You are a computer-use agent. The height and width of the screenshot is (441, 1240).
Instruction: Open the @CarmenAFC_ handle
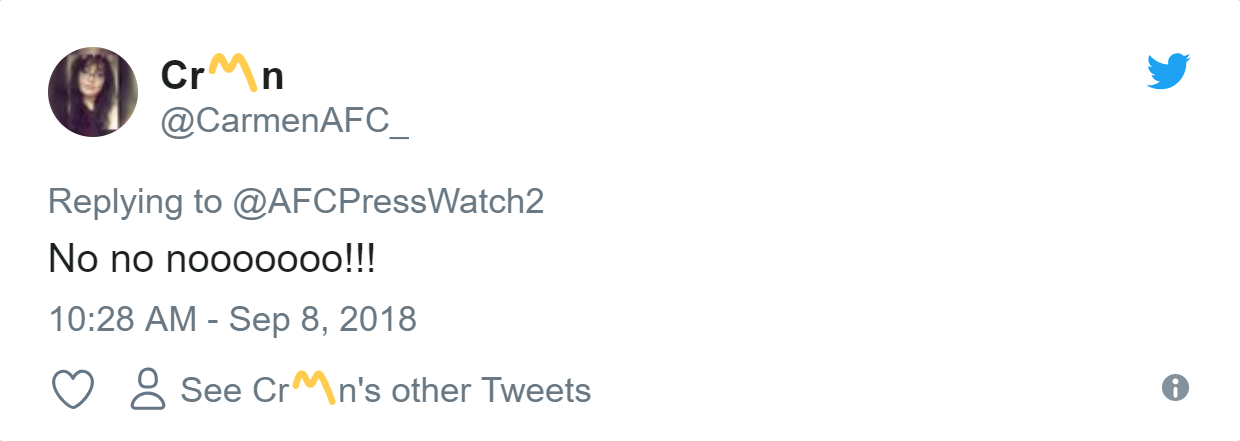[284, 124]
